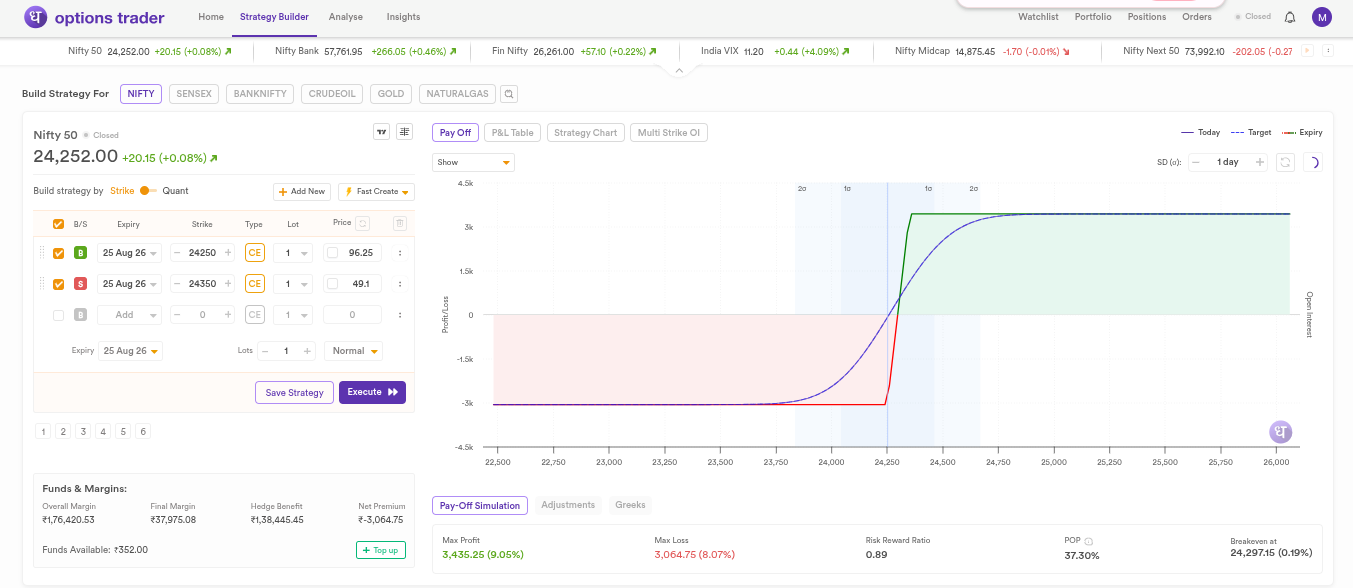Open more options for the 24250 leg
The width and height of the screenshot is (1353, 588).
click(400, 253)
